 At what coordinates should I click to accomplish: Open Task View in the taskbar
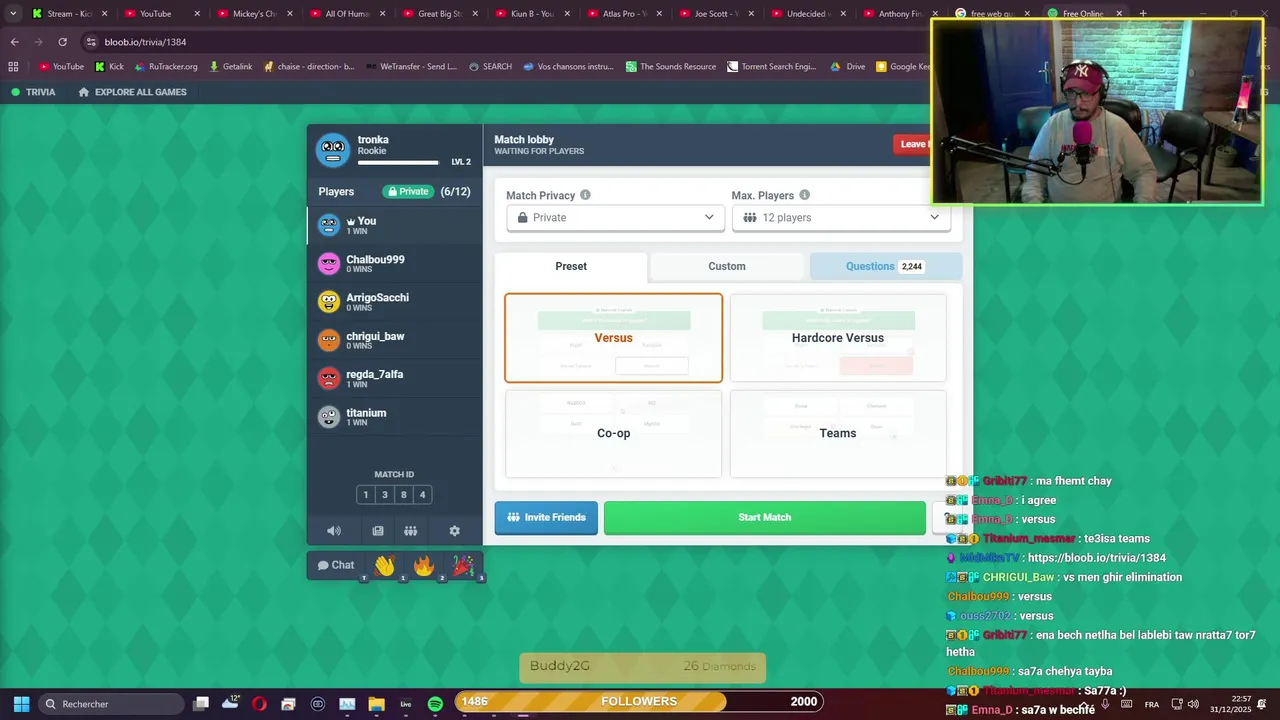click(x=201, y=704)
